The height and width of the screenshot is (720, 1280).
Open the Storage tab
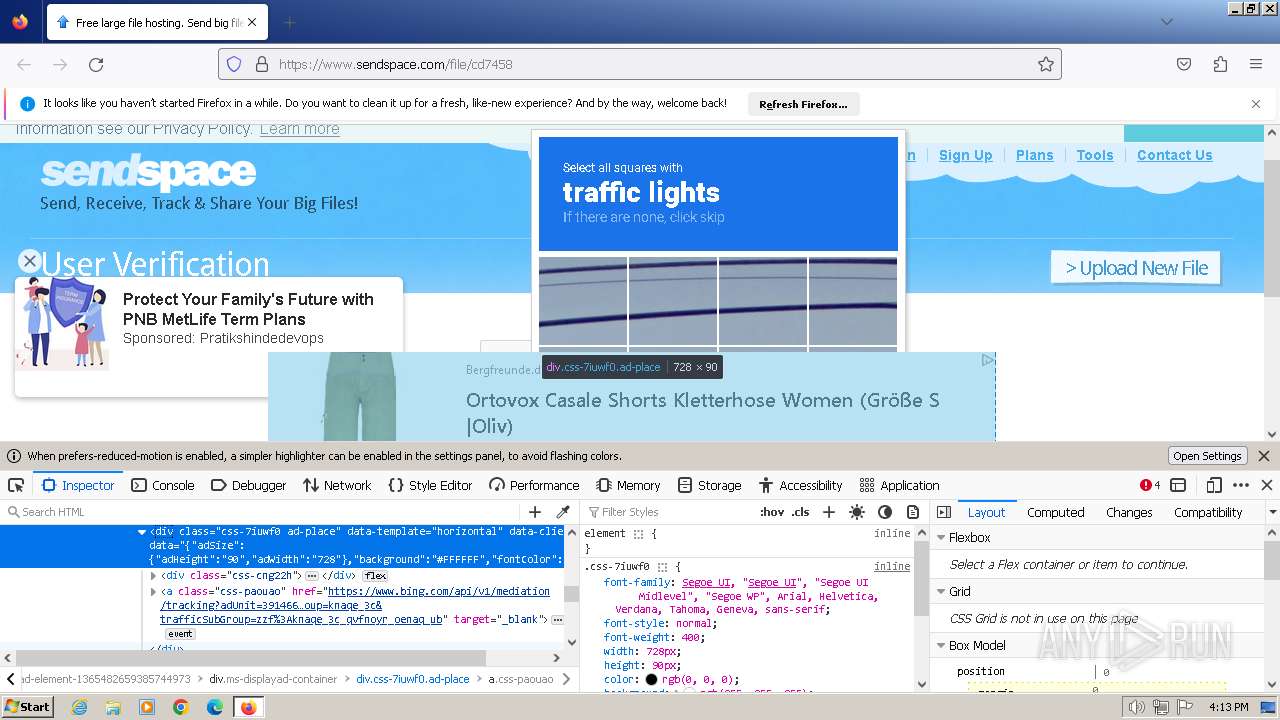click(709, 485)
